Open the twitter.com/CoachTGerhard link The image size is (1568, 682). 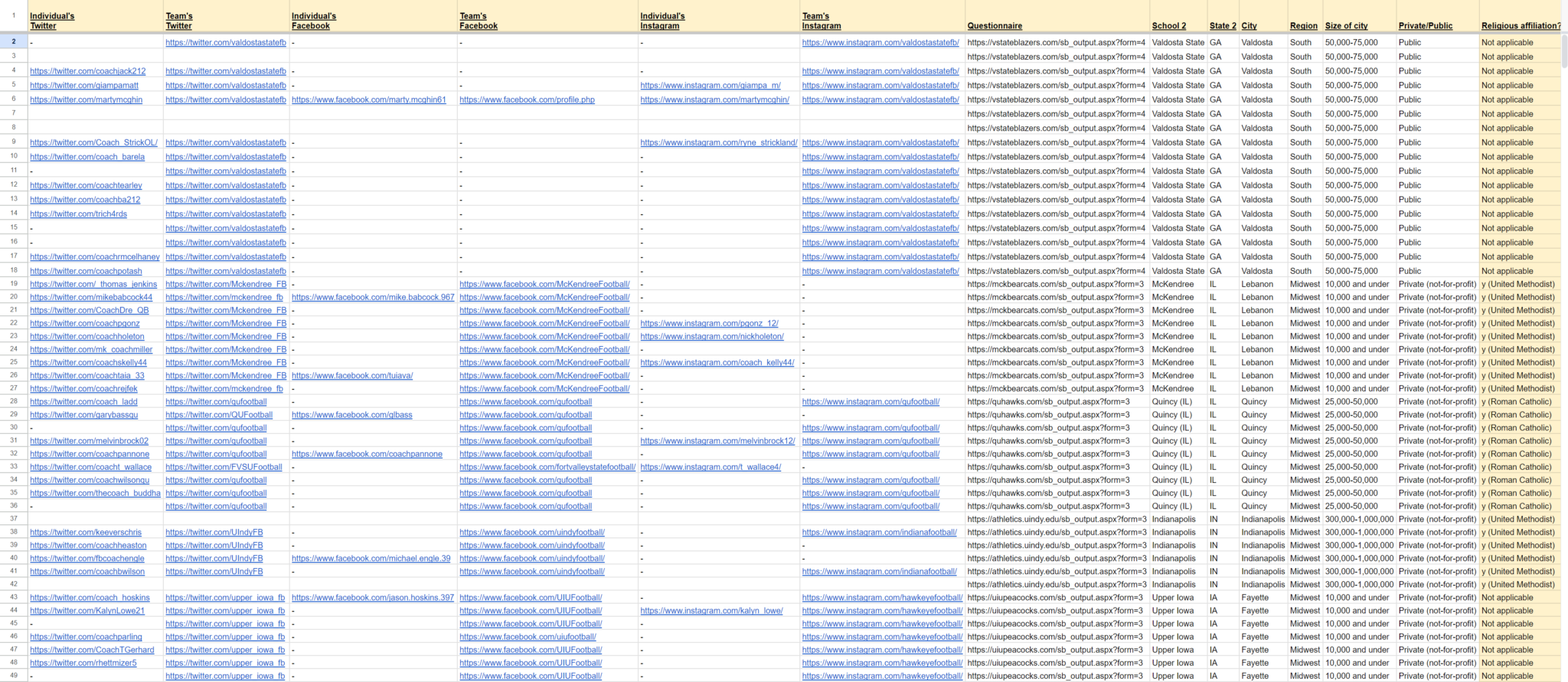(92, 650)
